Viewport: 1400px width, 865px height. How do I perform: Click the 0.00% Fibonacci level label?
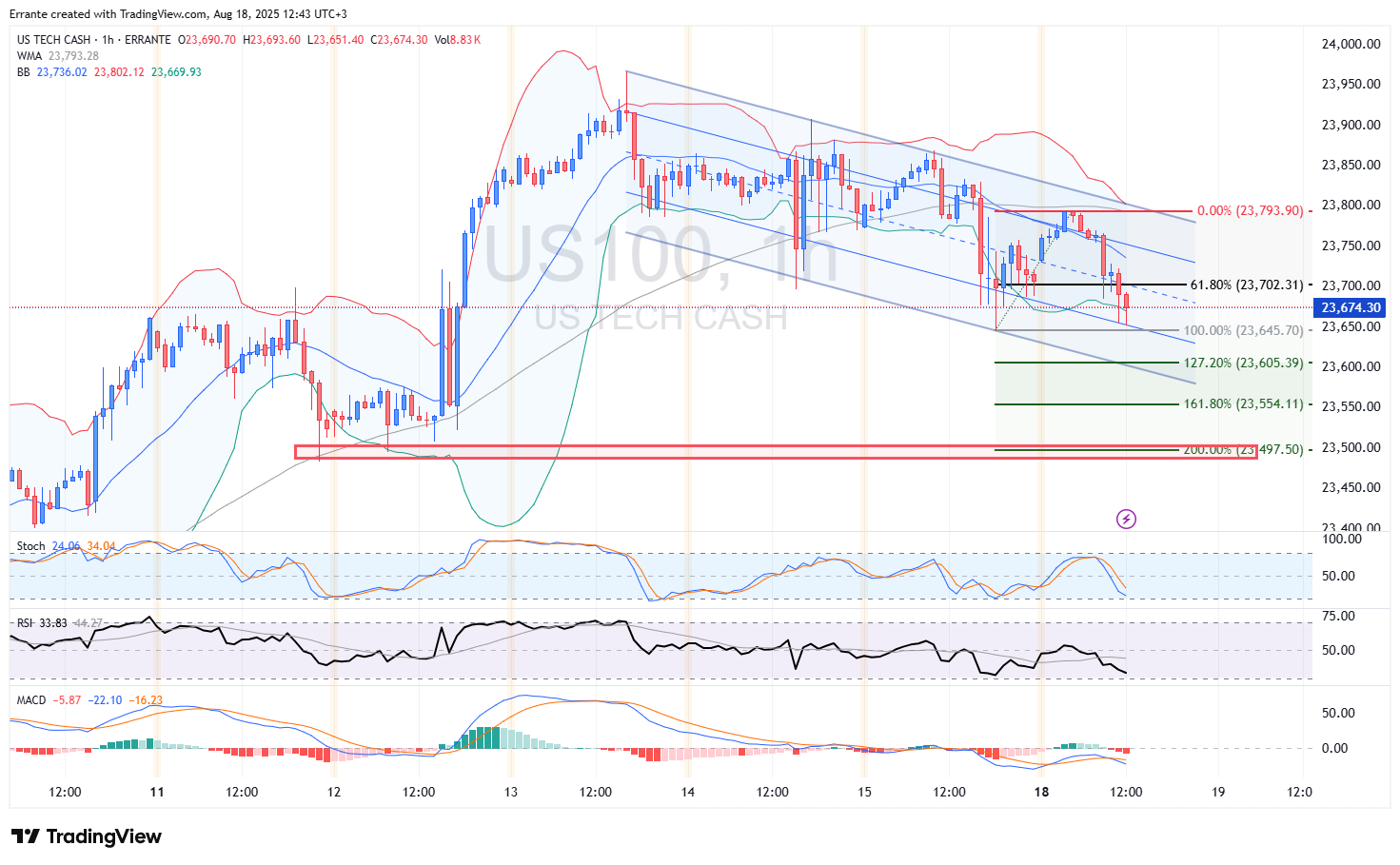pos(1251,211)
